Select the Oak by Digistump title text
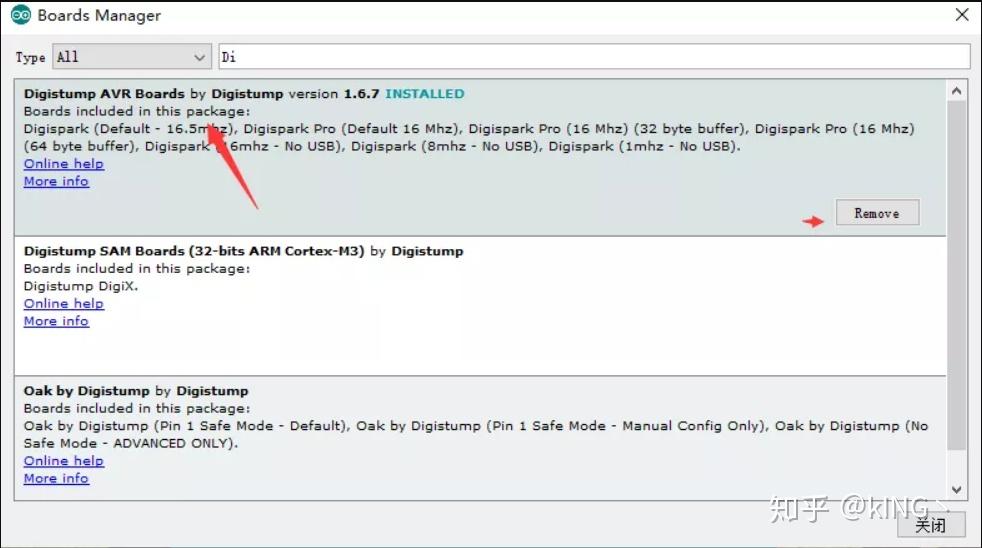Screen dimensions: 982x548 [x=86, y=390]
